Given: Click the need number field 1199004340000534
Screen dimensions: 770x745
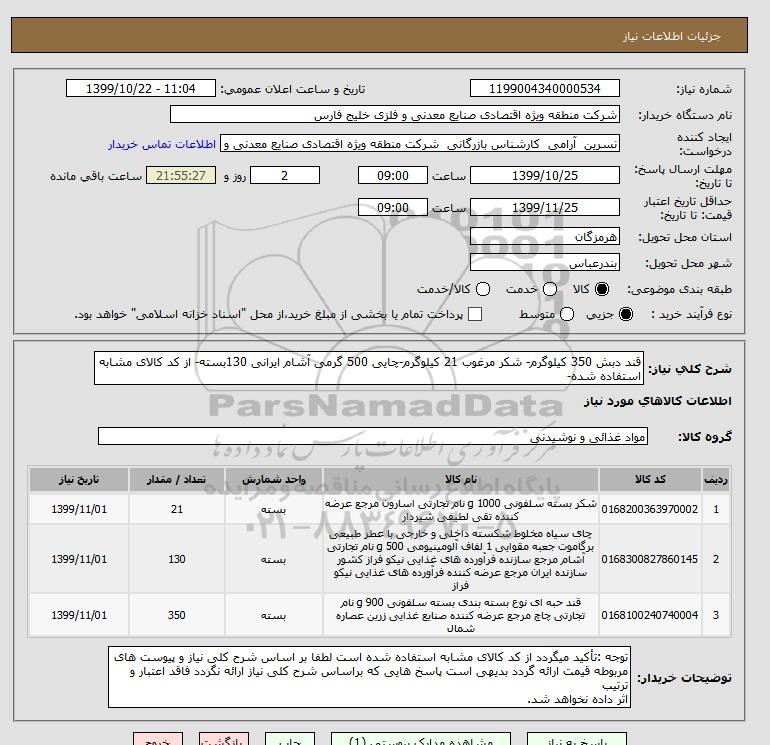Looking at the screenshot, I should [x=545, y=88].
